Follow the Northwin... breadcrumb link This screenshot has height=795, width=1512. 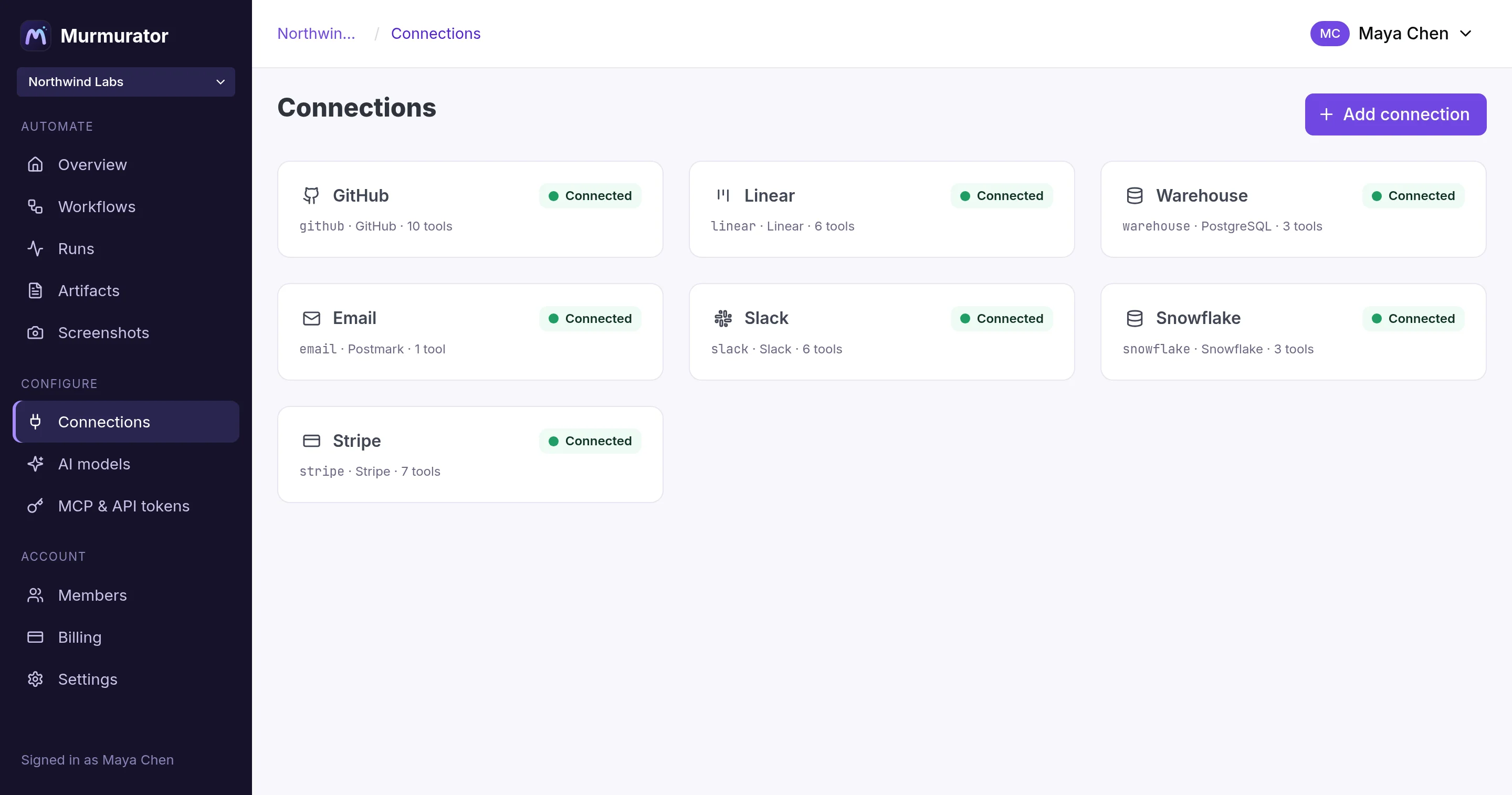point(316,34)
